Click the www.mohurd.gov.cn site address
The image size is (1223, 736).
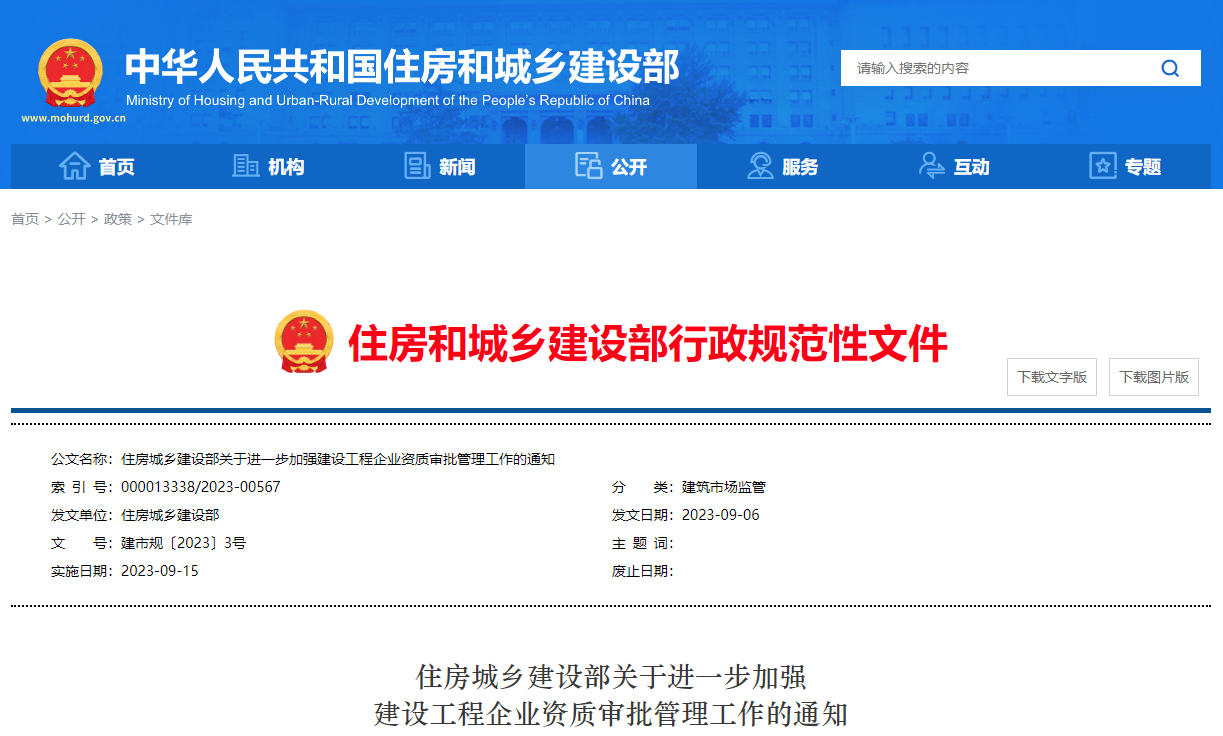coord(74,117)
